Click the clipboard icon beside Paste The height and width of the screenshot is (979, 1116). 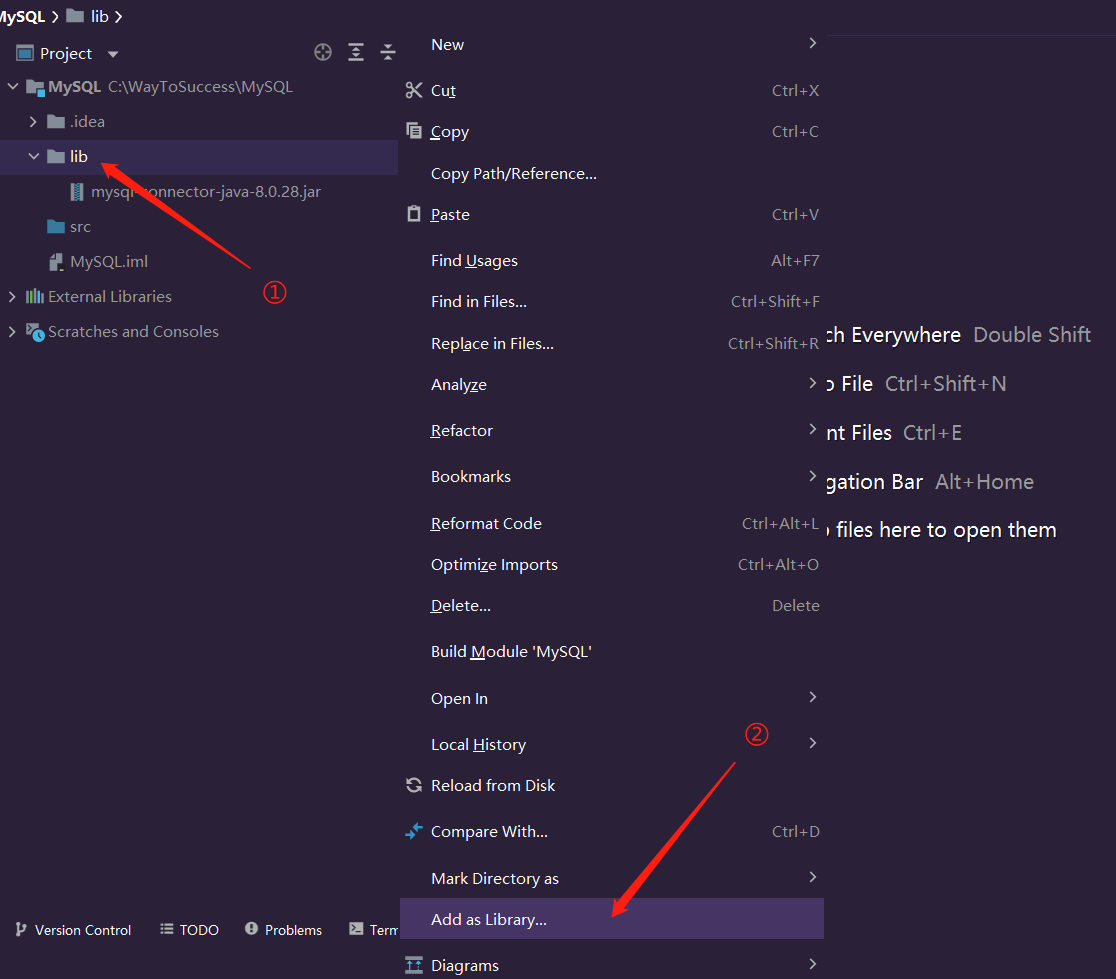pos(414,213)
